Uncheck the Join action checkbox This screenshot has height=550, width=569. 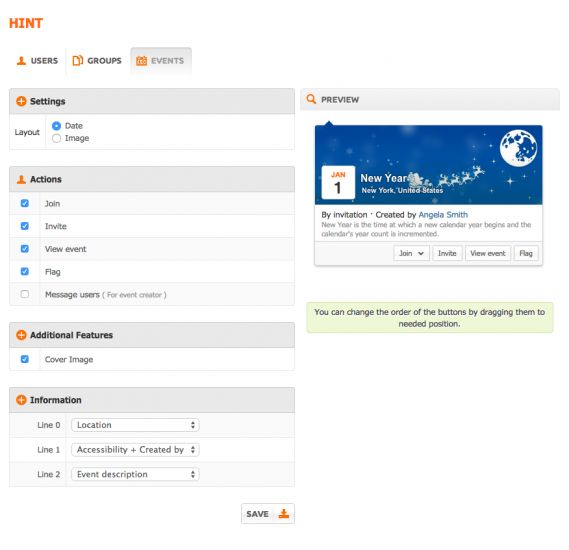[25, 203]
